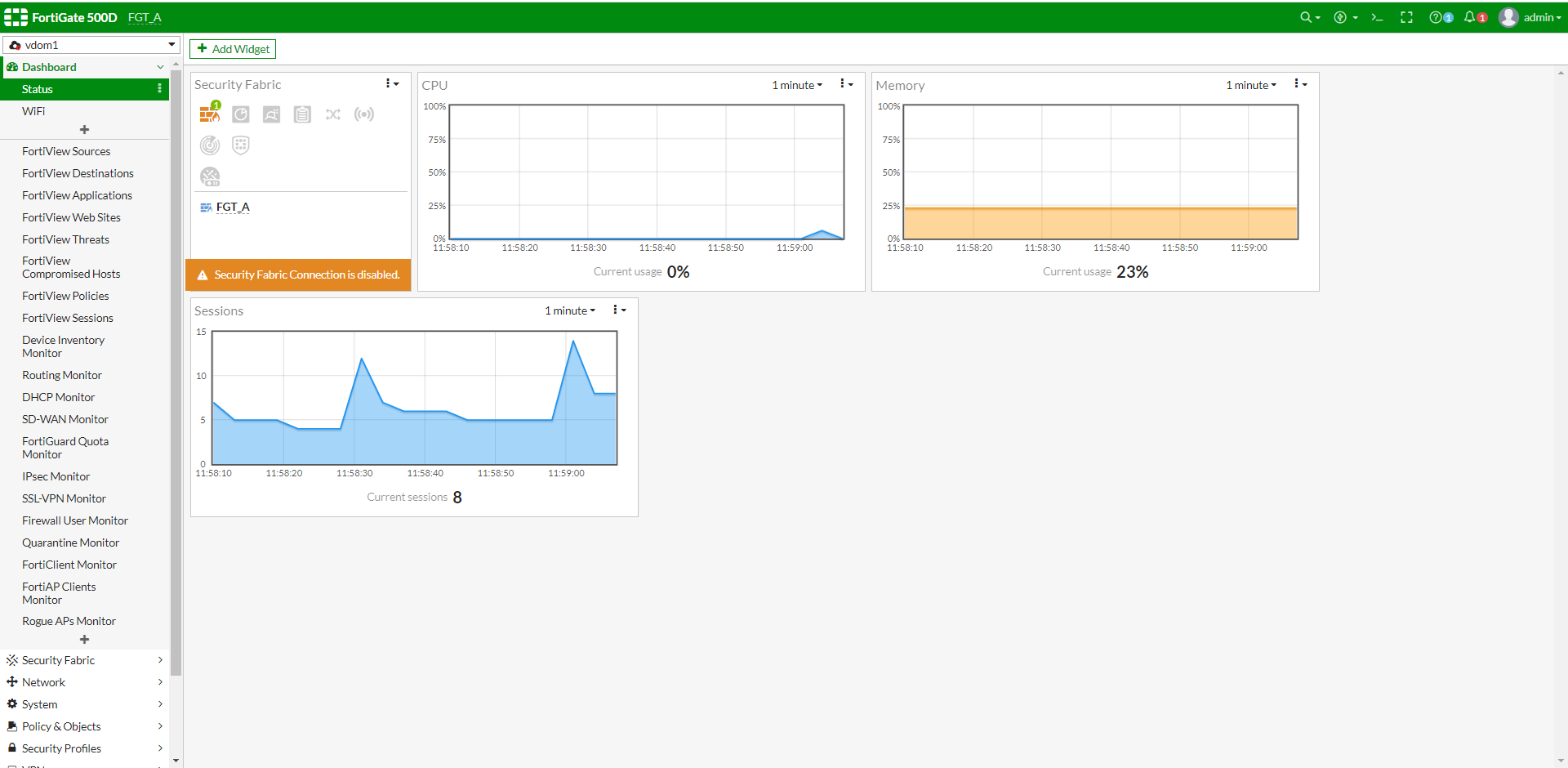1568x768 pixels.
Task: Open the Memory widget 1 minute dropdown
Action: coord(1251,85)
